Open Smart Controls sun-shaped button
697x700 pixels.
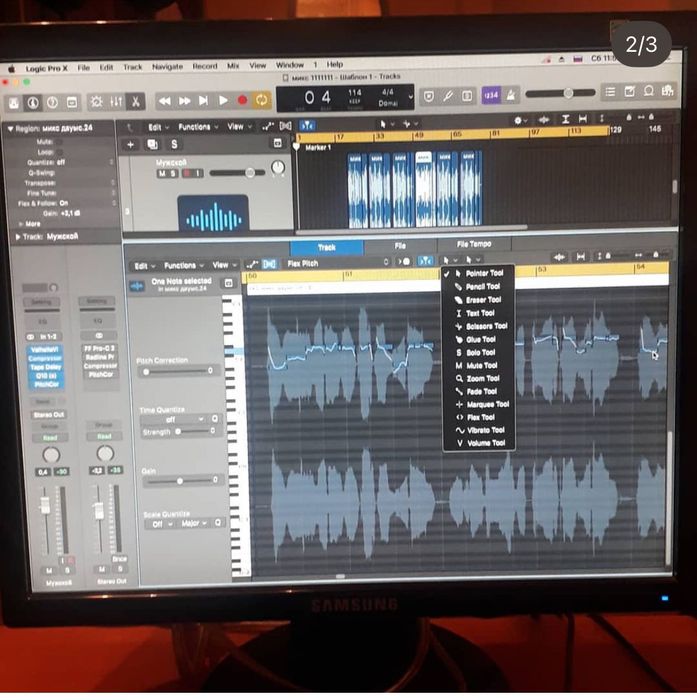pyautogui.click(x=96, y=102)
